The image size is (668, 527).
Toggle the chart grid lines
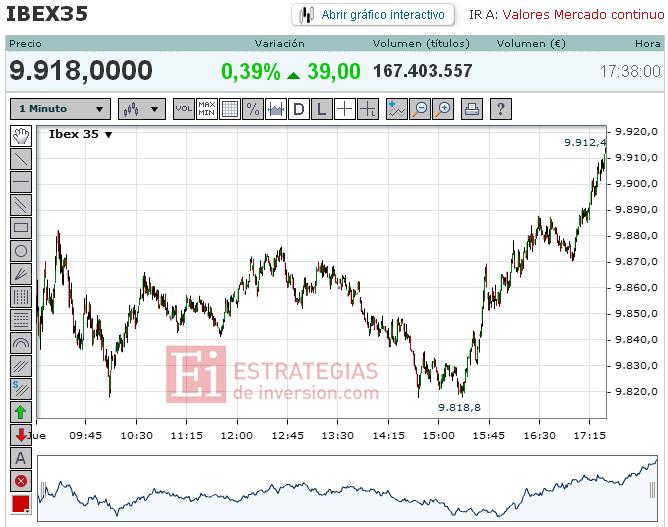pyautogui.click(x=230, y=109)
